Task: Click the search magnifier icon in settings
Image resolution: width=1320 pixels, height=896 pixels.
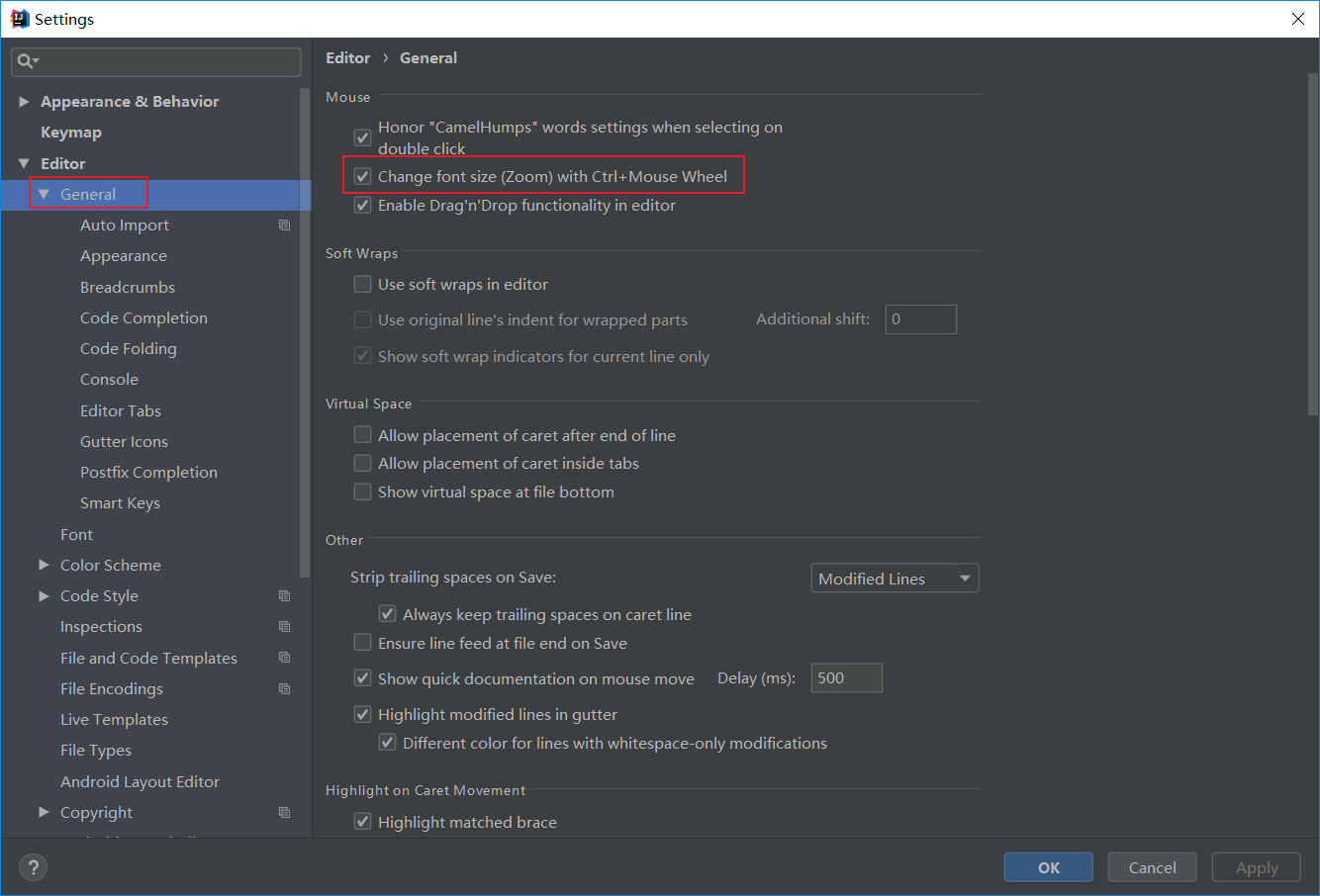Action: point(26,61)
